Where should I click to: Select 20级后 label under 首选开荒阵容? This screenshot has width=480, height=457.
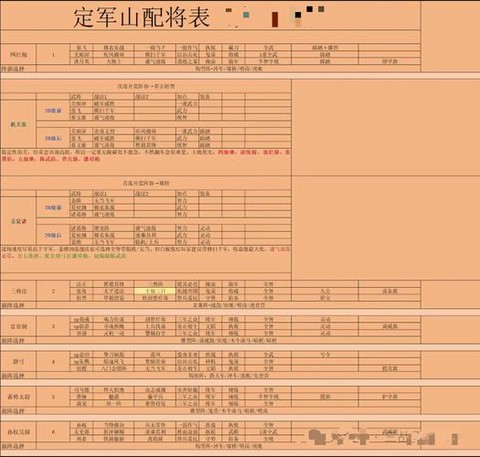53,235
